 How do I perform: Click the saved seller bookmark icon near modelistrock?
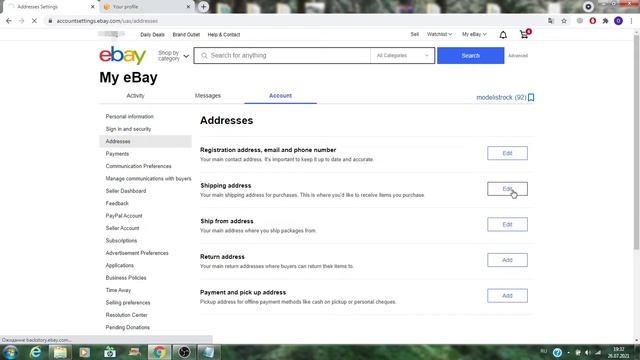(x=531, y=98)
